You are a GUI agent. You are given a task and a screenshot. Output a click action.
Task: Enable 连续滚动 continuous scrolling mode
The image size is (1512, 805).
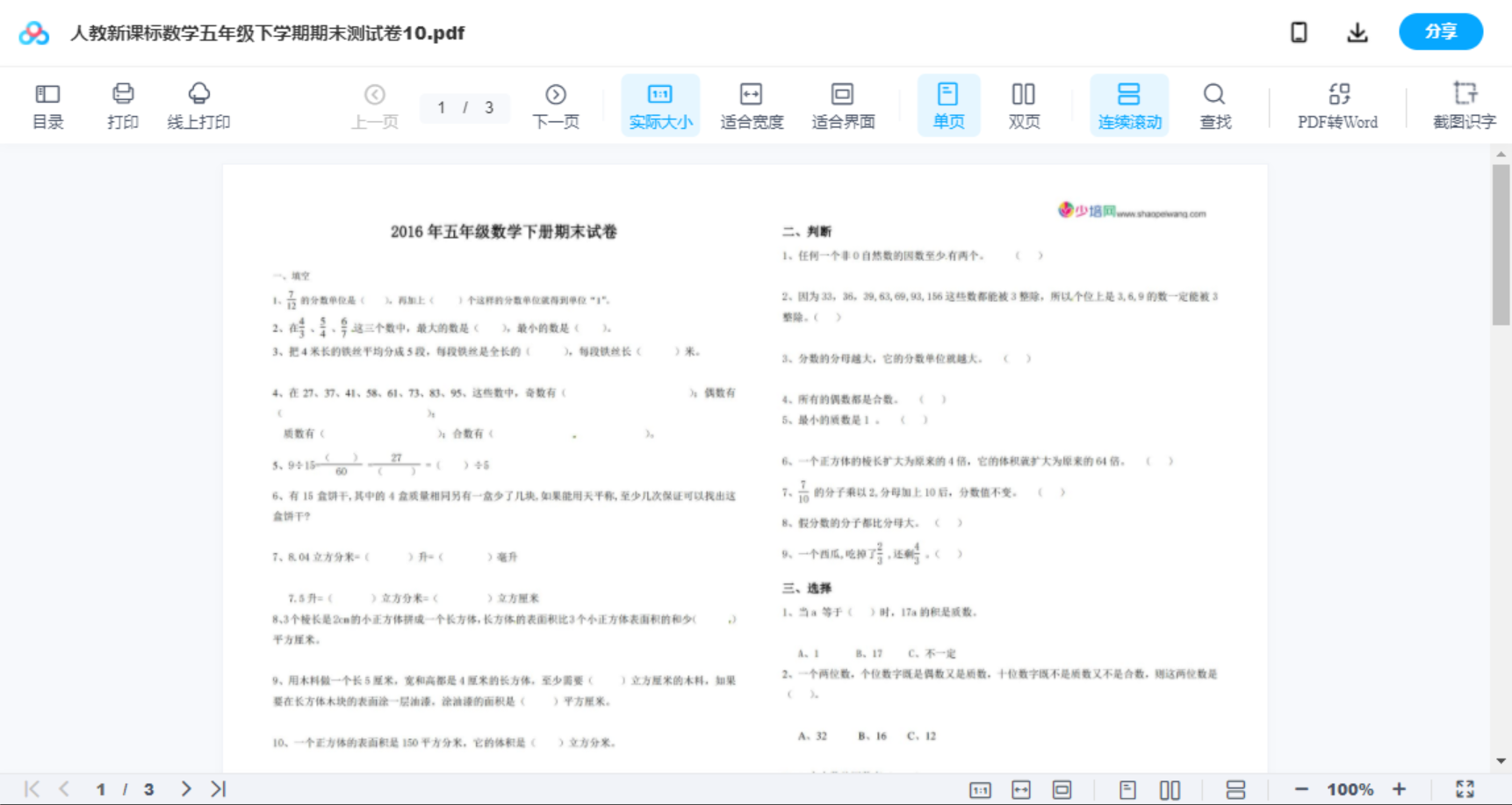click(x=1128, y=104)
